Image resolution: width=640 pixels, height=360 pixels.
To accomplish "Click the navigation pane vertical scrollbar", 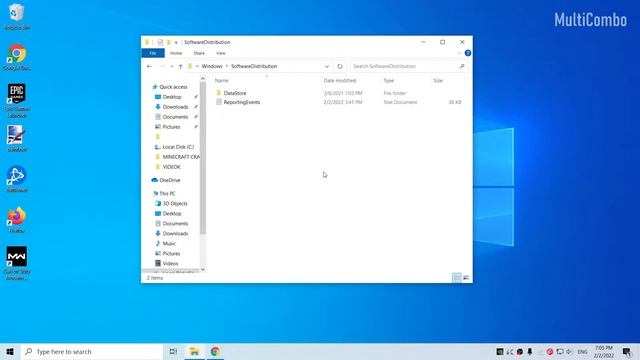I will click(x=203, y=158).
